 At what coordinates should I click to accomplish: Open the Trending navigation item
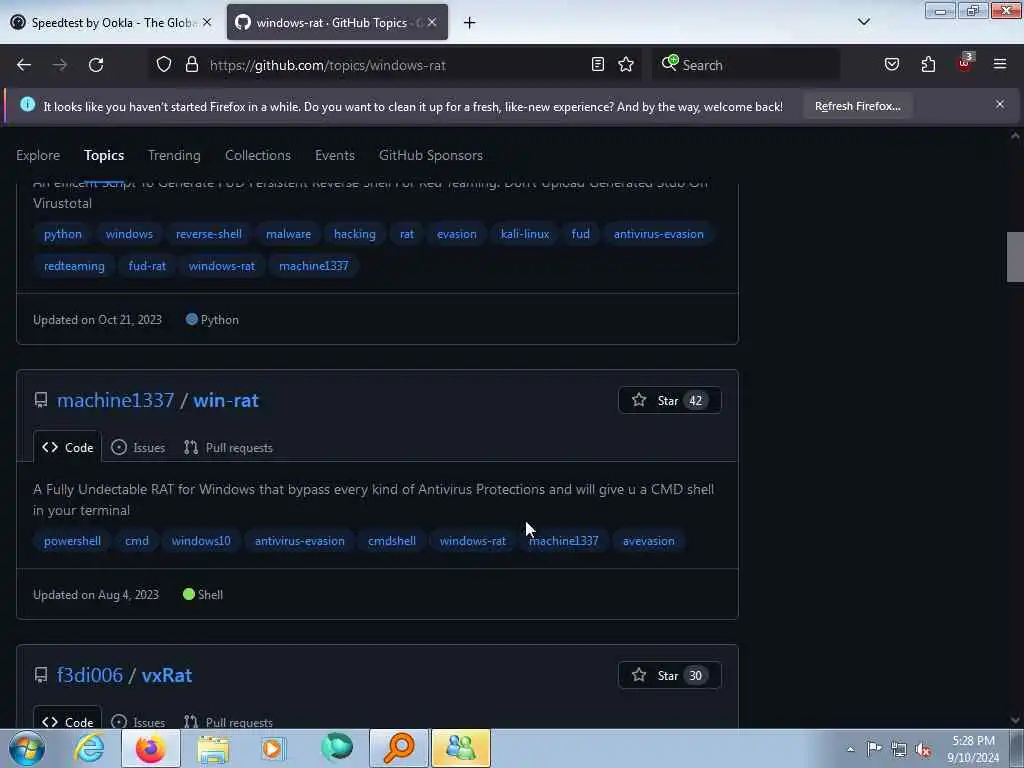pyautogui.click(x=174, y=155)
